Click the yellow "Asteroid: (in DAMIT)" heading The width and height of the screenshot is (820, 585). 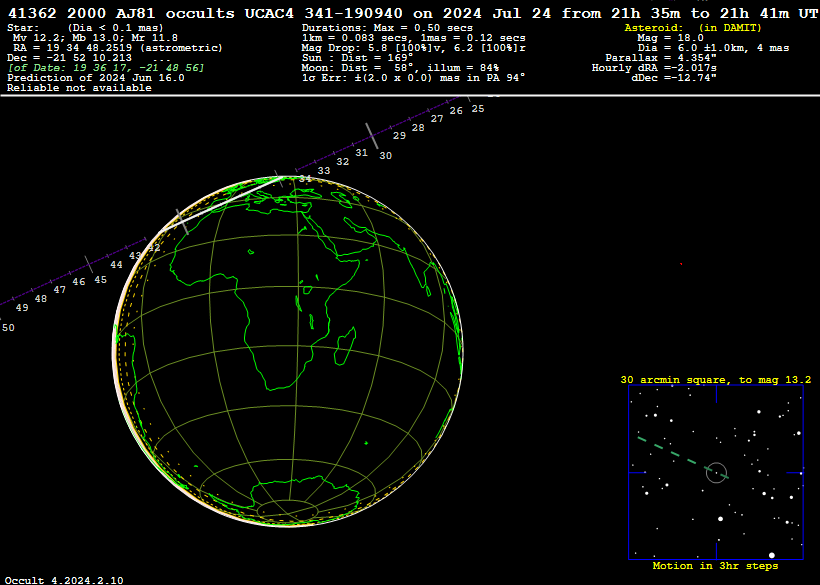click(693, 28)
